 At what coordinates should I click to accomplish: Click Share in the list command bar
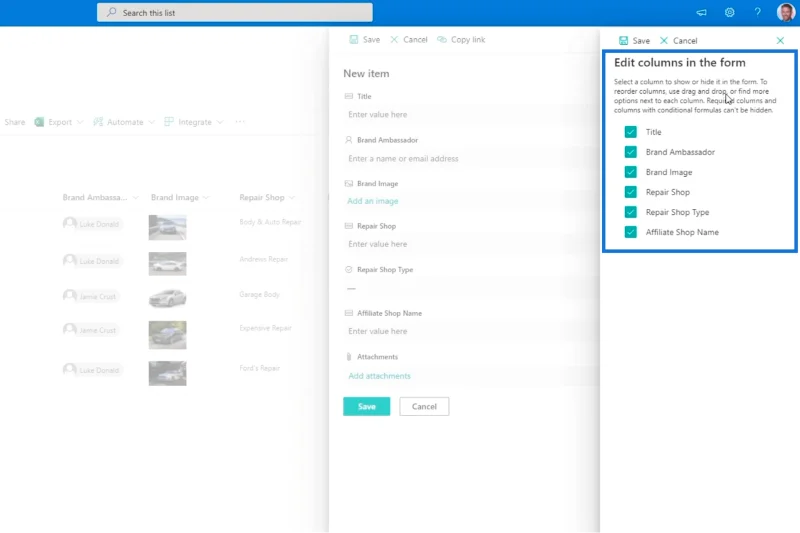click(x=14, y=122)
